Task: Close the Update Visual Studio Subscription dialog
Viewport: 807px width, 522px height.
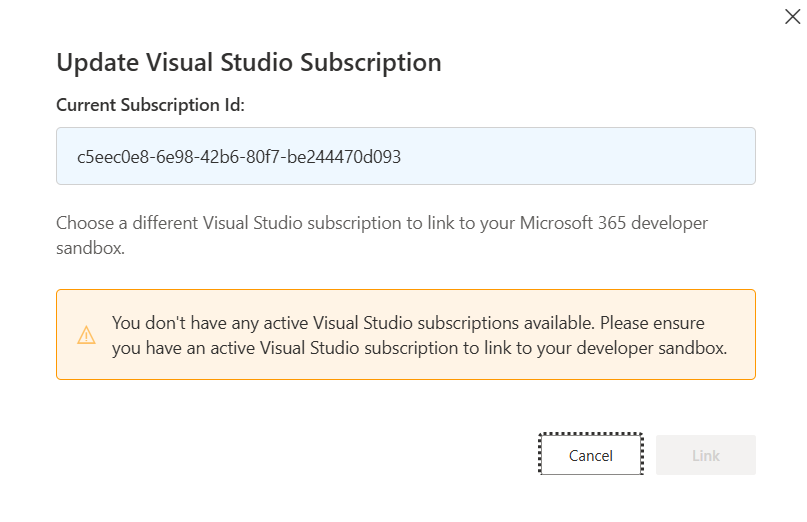Action: click(x=792, y=16)
